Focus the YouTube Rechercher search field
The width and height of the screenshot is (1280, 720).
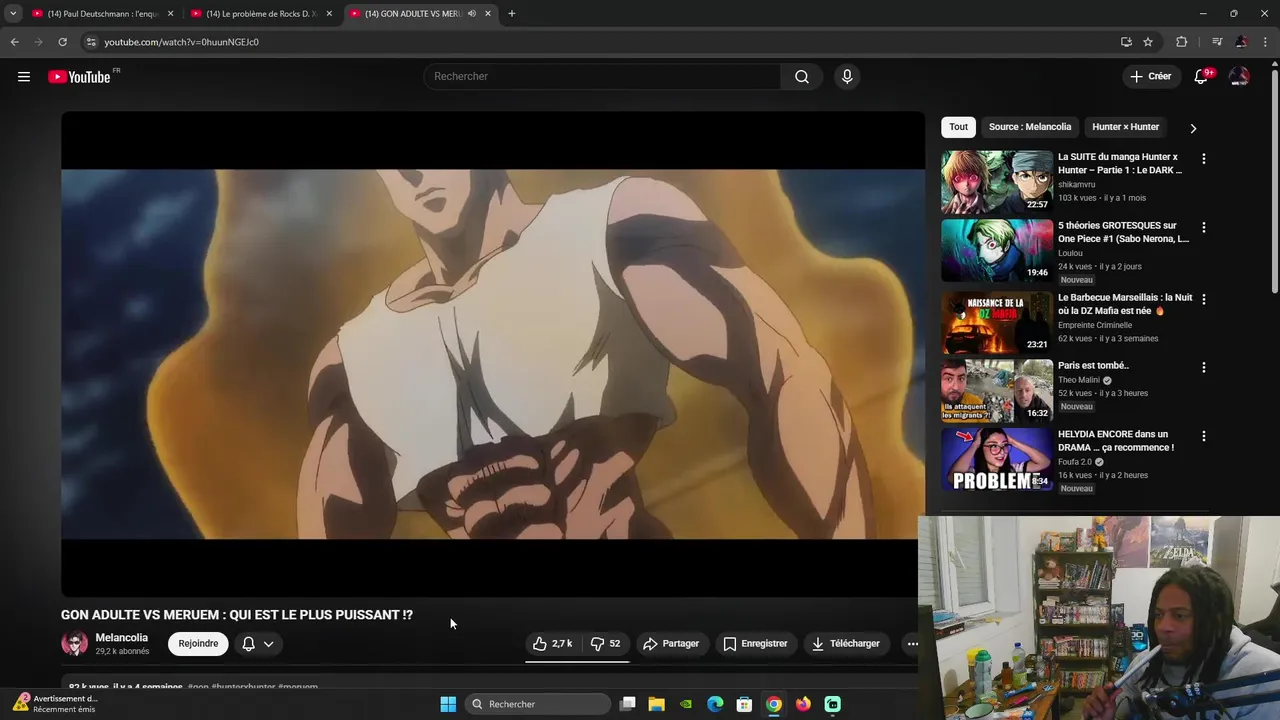click(x=603, y=77)
